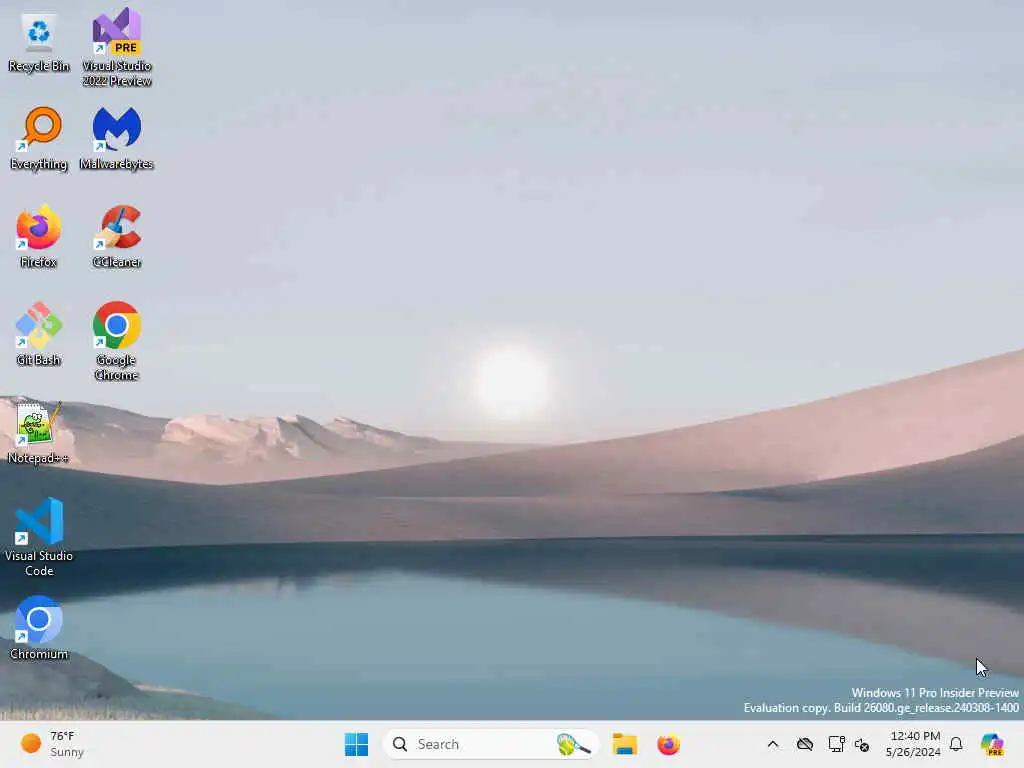Select the Firefox desktop shortcut
Screen dimensions: 1024x768
39,237
